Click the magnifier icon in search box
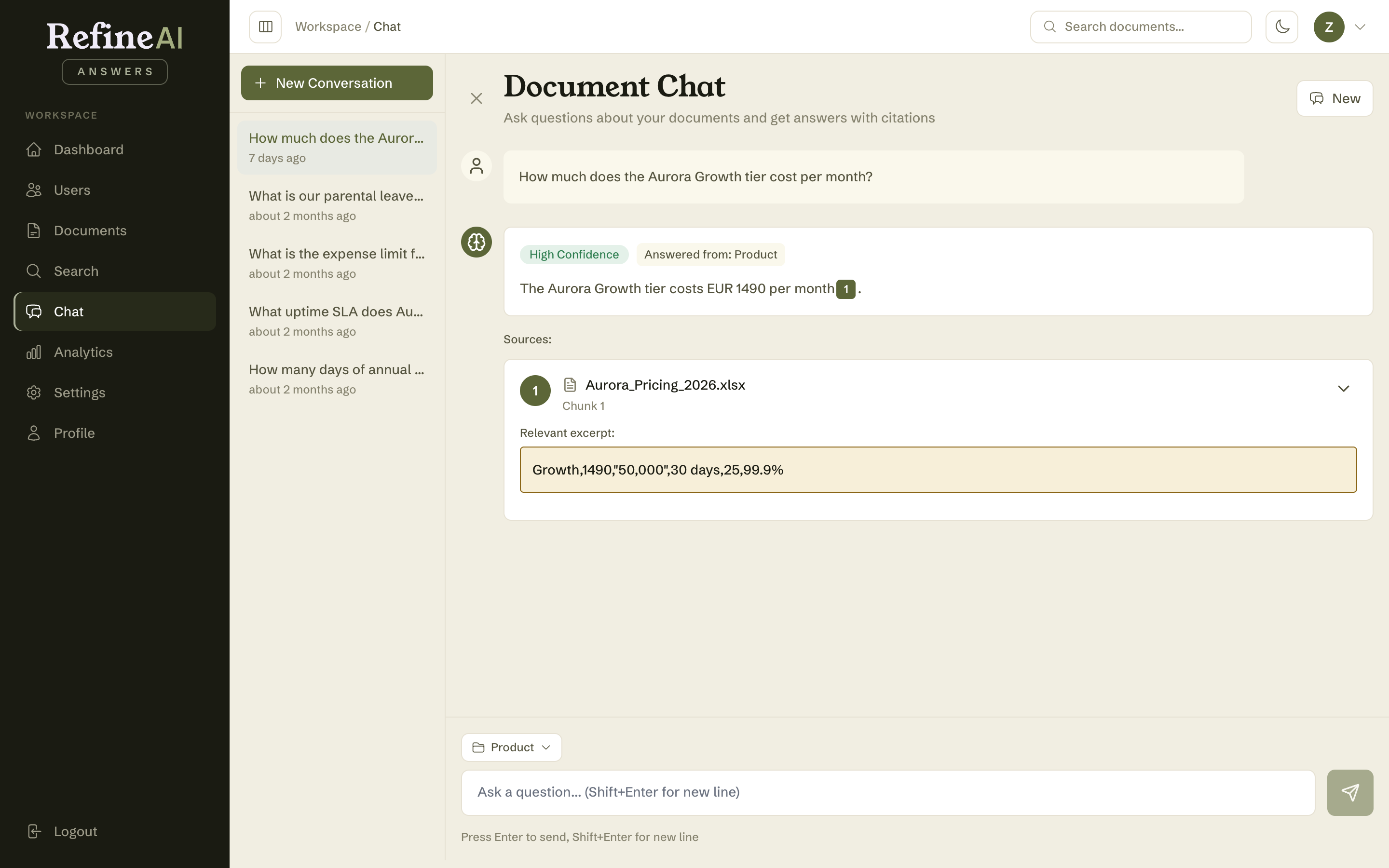 [x=1050, y=27]
